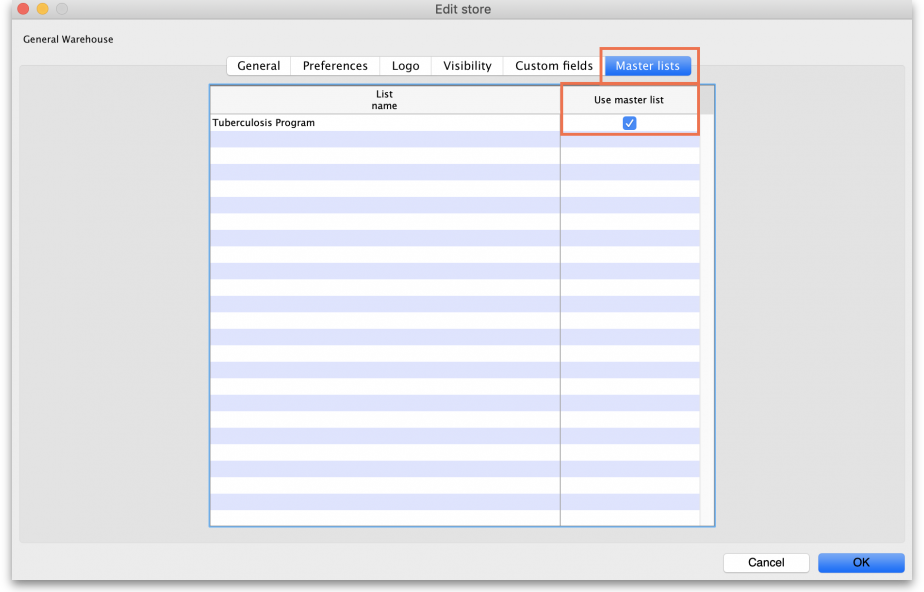Click the disabled maximize window button
Viewport: 924px width, 592px height.
(x=62, y=9)
